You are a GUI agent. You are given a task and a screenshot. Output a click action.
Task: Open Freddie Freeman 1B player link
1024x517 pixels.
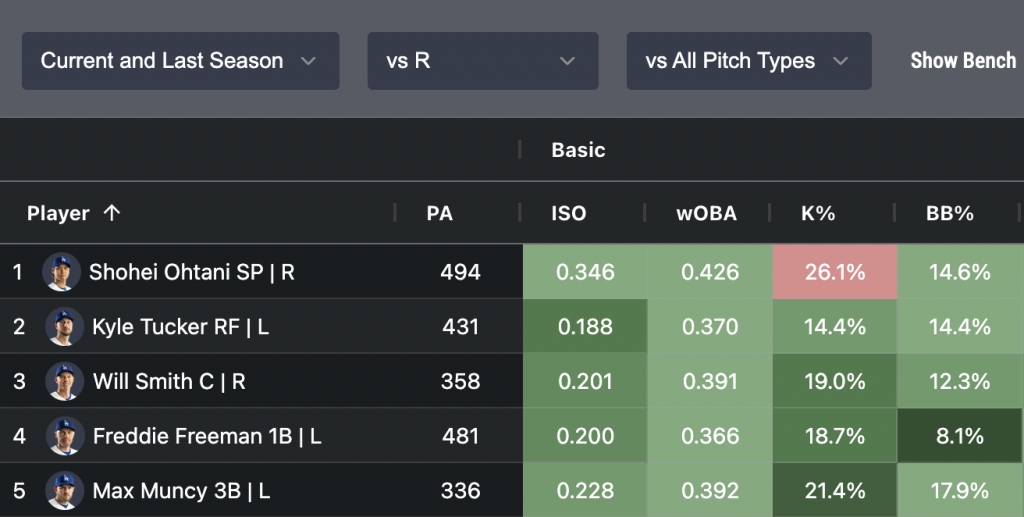192,436
